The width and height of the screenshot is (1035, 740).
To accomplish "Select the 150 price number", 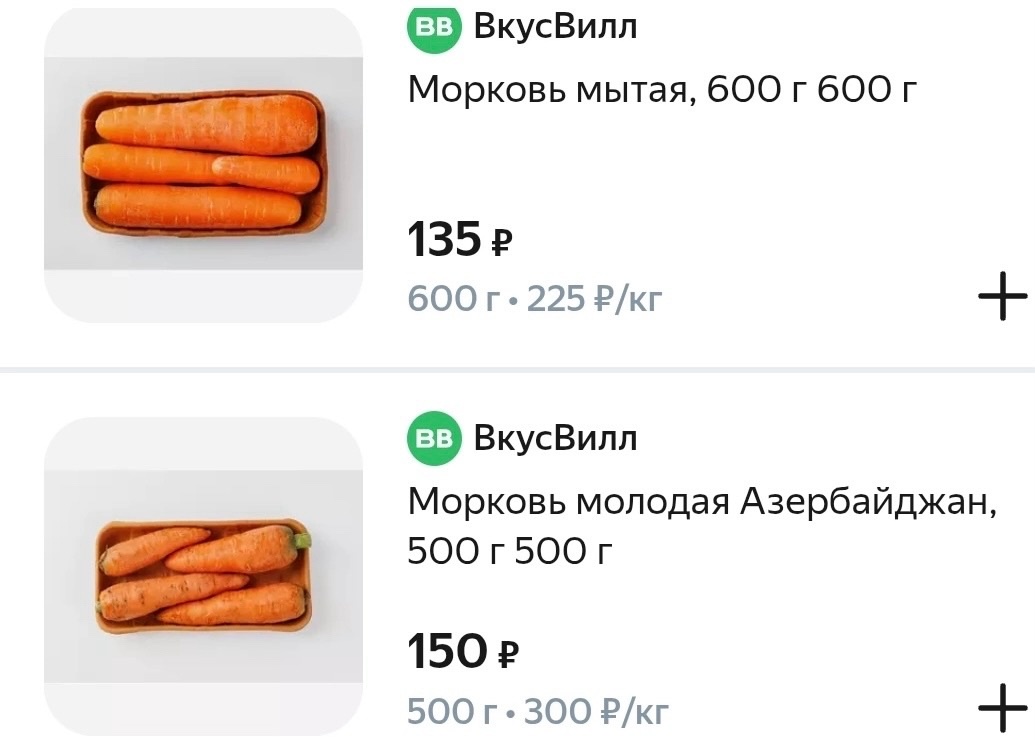I will [447, 653].
